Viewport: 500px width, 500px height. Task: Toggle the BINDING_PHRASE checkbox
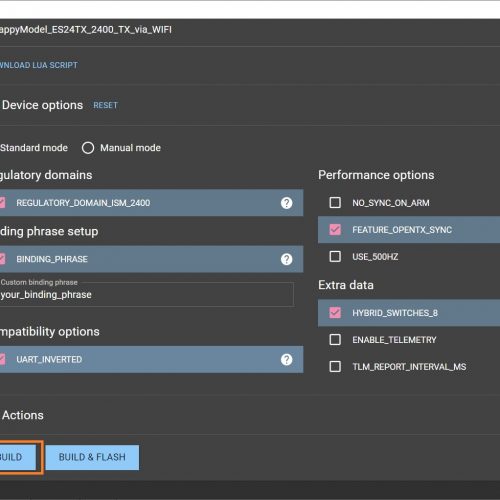coord(2,259)
